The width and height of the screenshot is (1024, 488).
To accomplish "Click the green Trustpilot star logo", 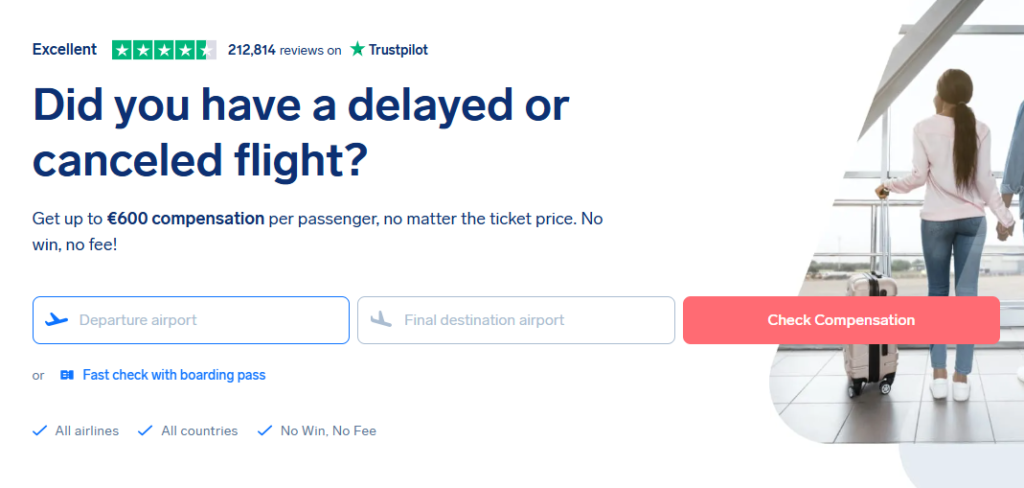I will pyautogui.click(x=357, y=49).
